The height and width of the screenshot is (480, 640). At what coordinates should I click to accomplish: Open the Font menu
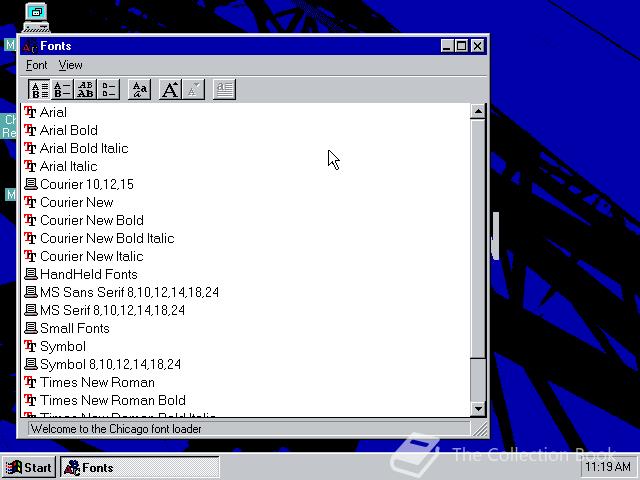(36, 65)
